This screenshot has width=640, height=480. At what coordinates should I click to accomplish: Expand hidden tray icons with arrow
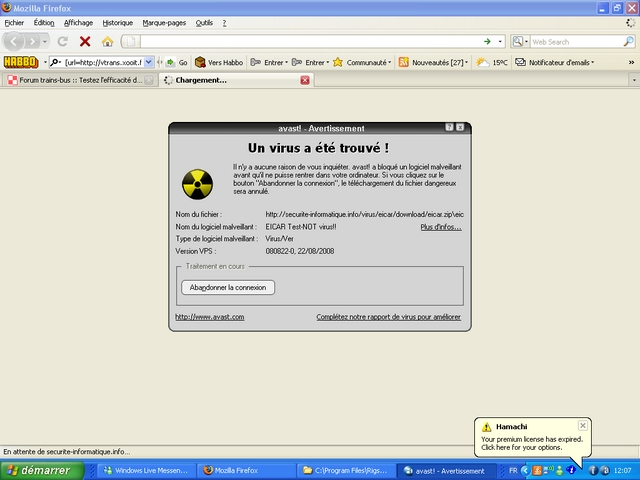point(525,471)
